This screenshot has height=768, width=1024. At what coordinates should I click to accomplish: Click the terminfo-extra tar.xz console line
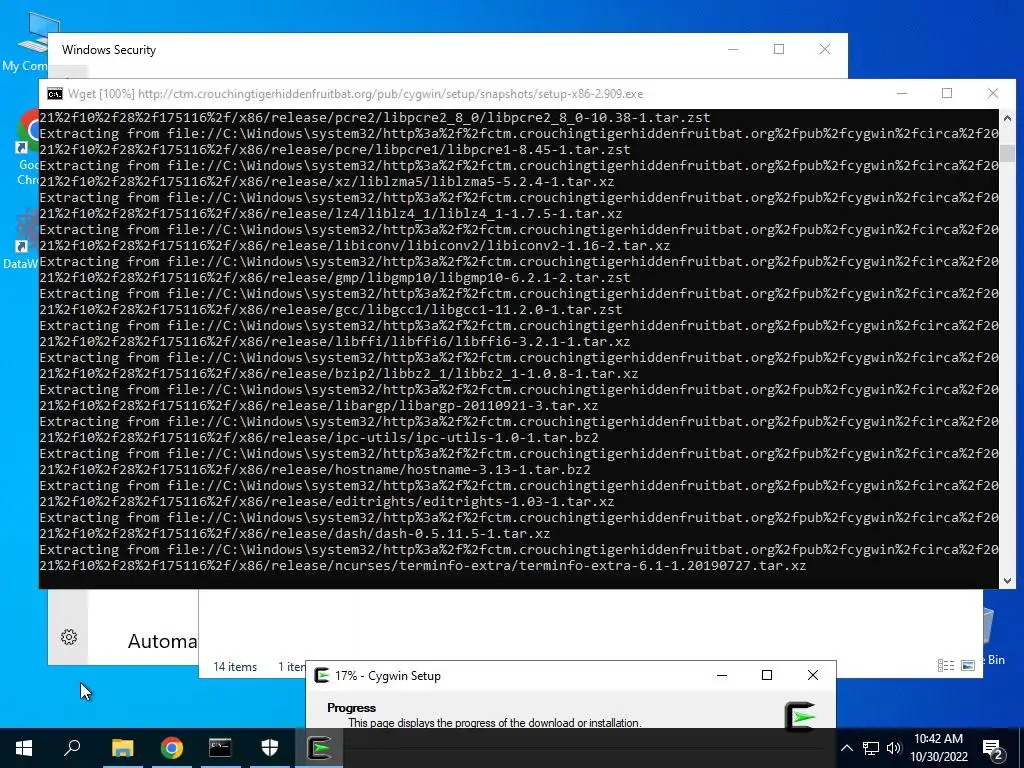423,566
